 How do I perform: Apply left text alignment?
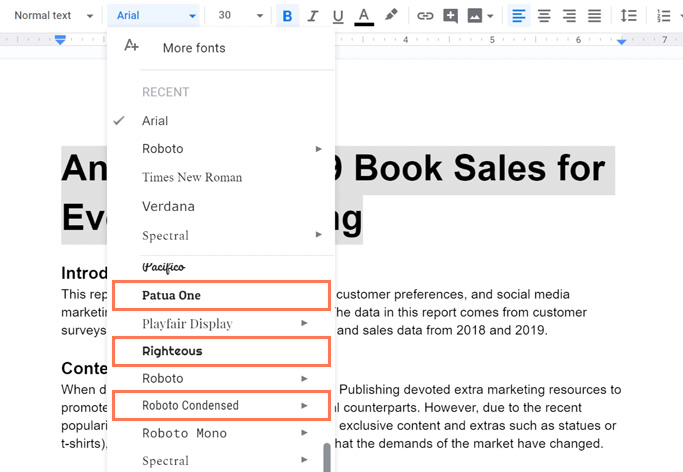point(518,16)
